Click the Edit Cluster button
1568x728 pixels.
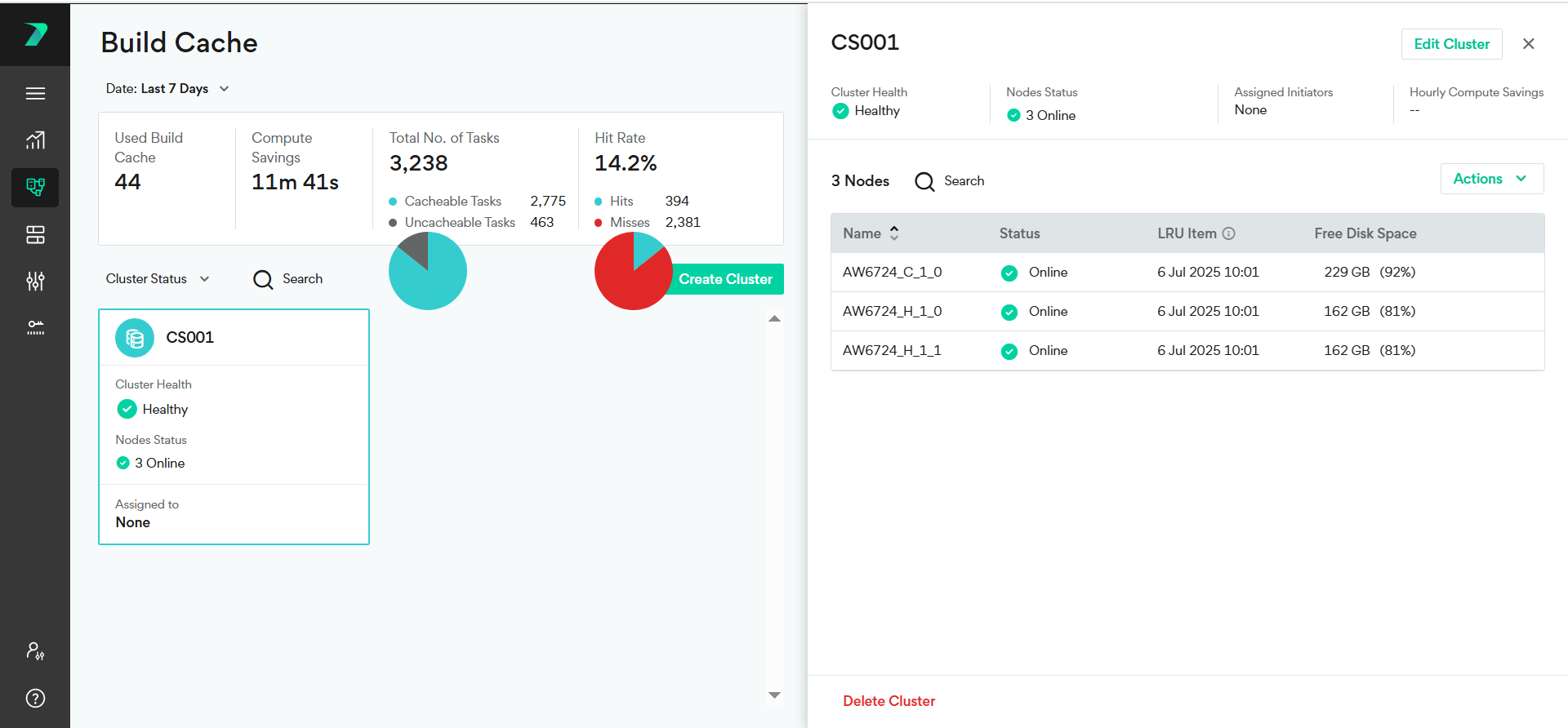1451,44
